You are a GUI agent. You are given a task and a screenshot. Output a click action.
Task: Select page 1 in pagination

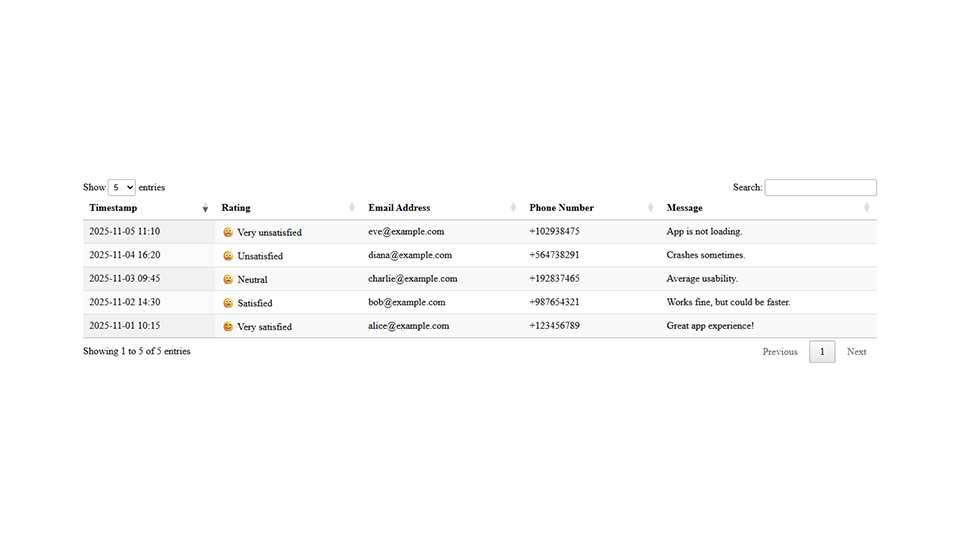822,352
